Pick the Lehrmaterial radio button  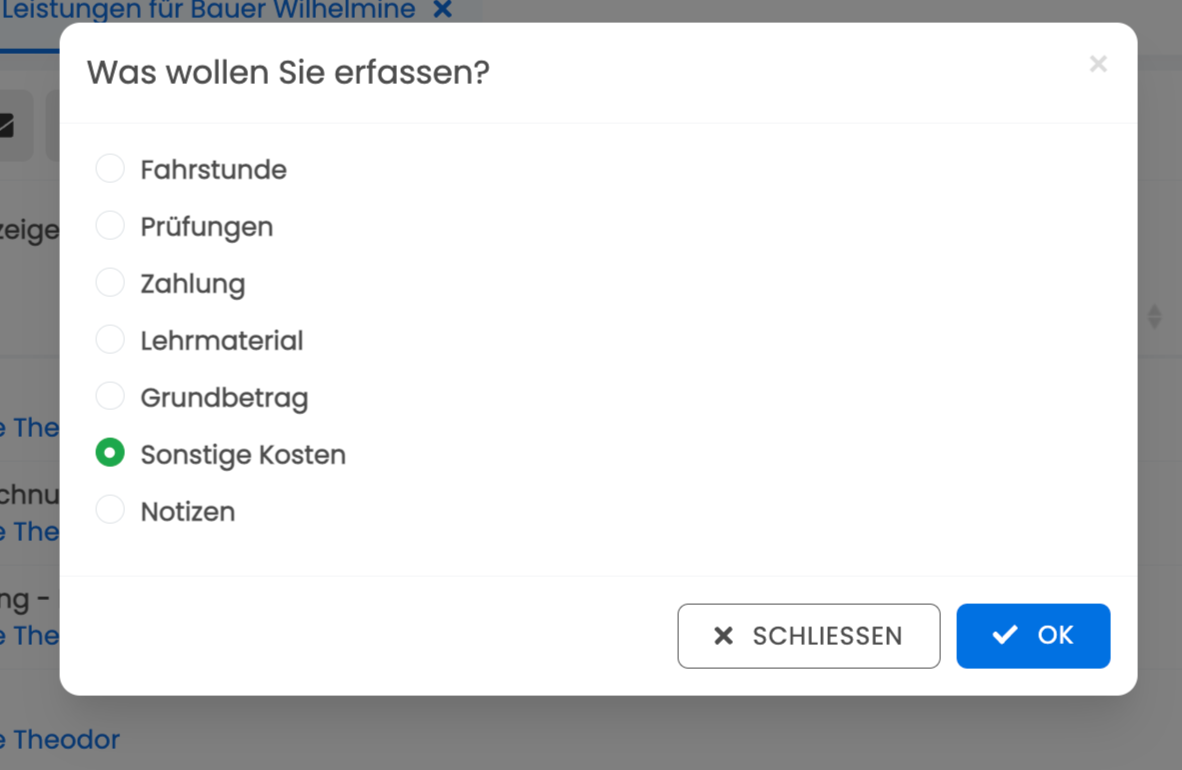(110, 339)
